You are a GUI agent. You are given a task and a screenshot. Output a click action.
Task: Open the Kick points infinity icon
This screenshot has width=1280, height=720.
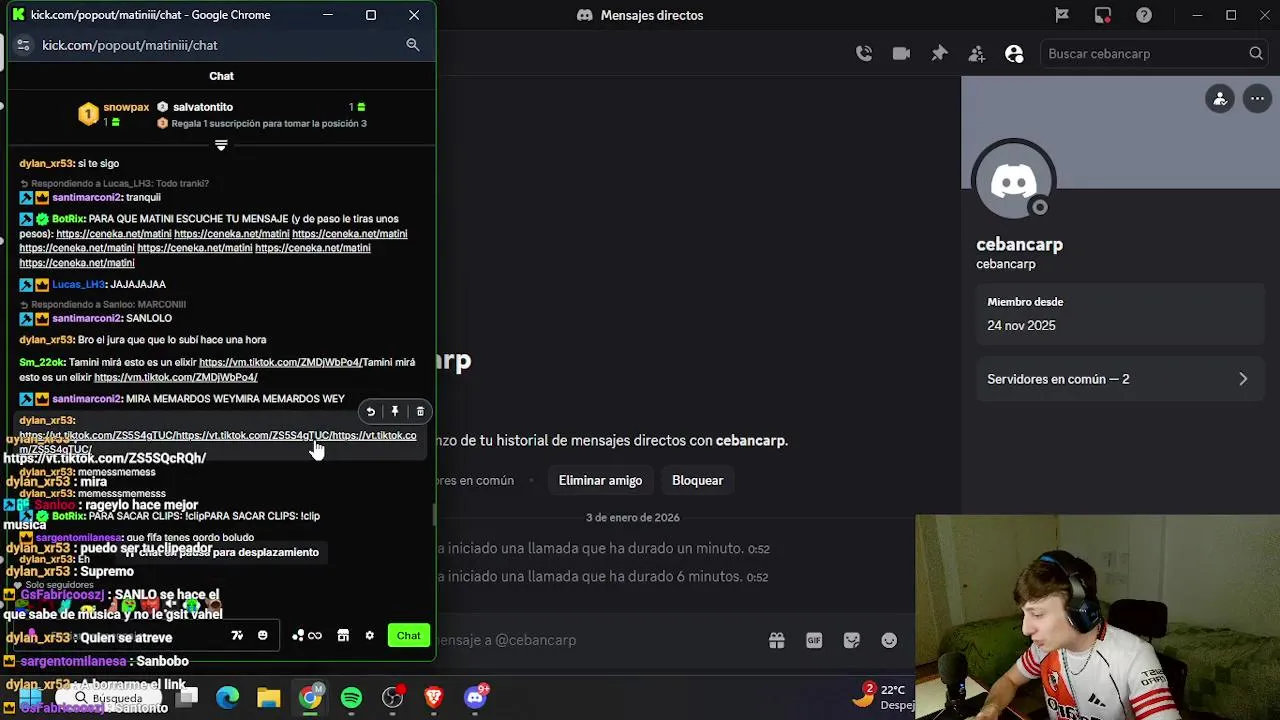(307, 636)
